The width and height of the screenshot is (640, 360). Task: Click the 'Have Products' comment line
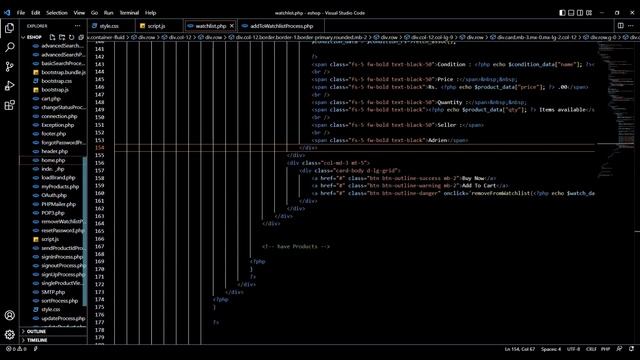coord(296,247)
